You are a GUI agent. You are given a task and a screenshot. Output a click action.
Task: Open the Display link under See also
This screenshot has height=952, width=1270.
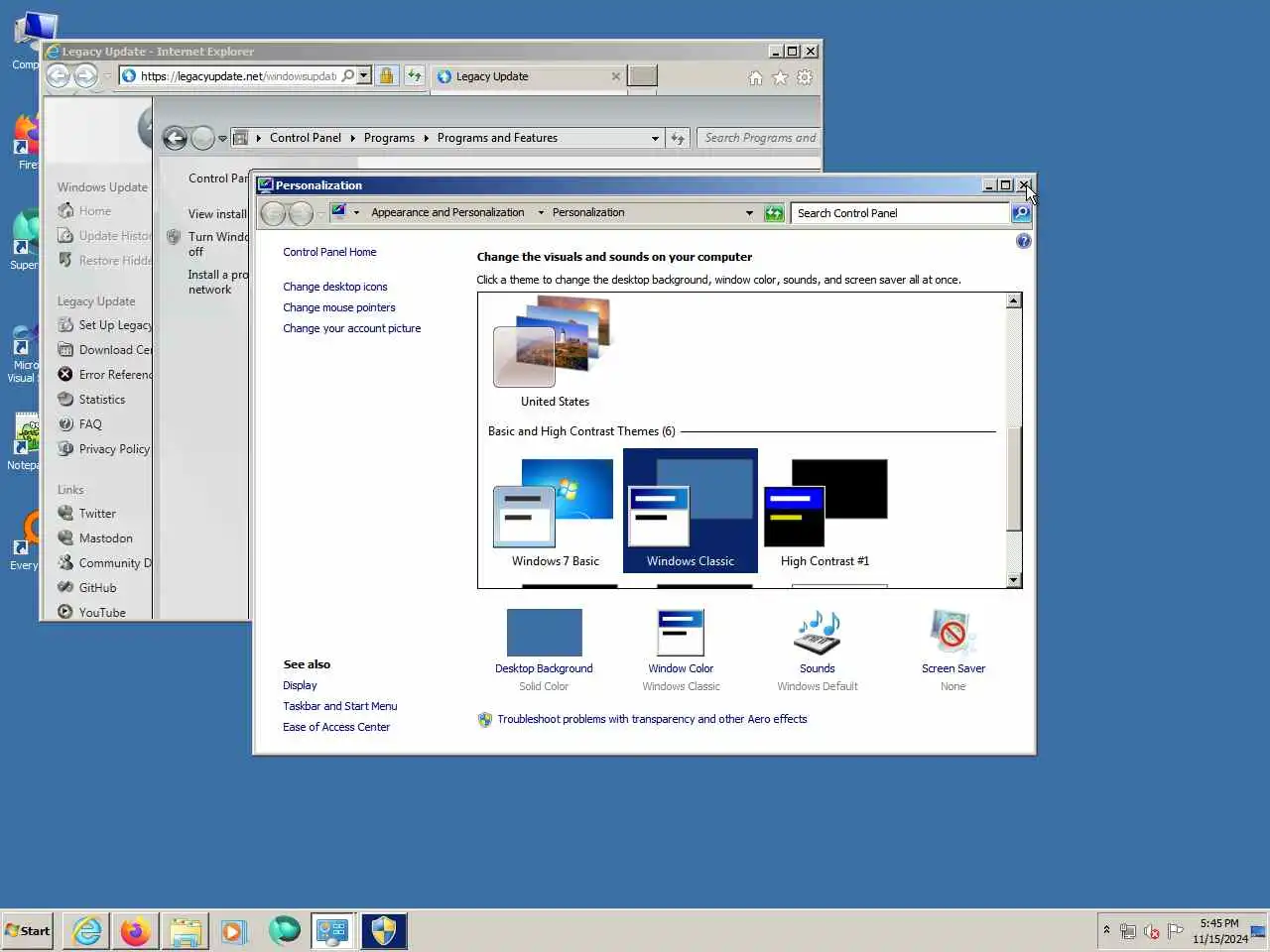point(300,685)
